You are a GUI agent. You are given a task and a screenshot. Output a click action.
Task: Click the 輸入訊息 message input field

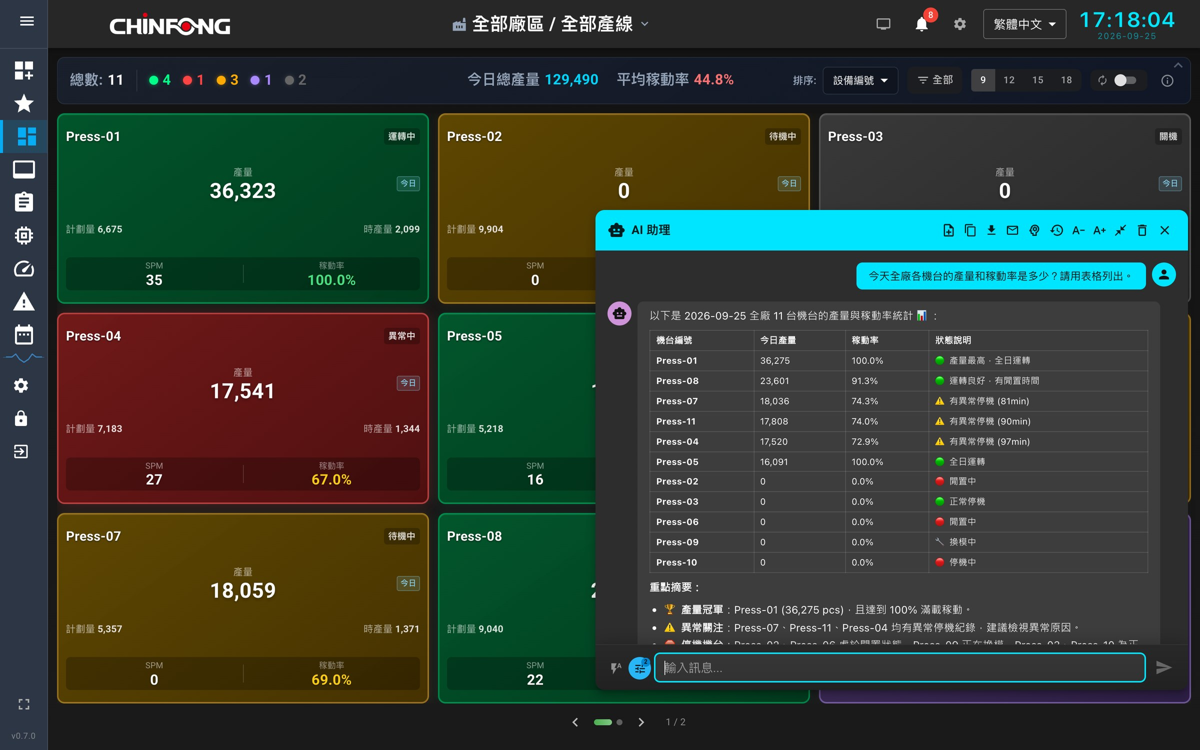click(x=899, y=667)
